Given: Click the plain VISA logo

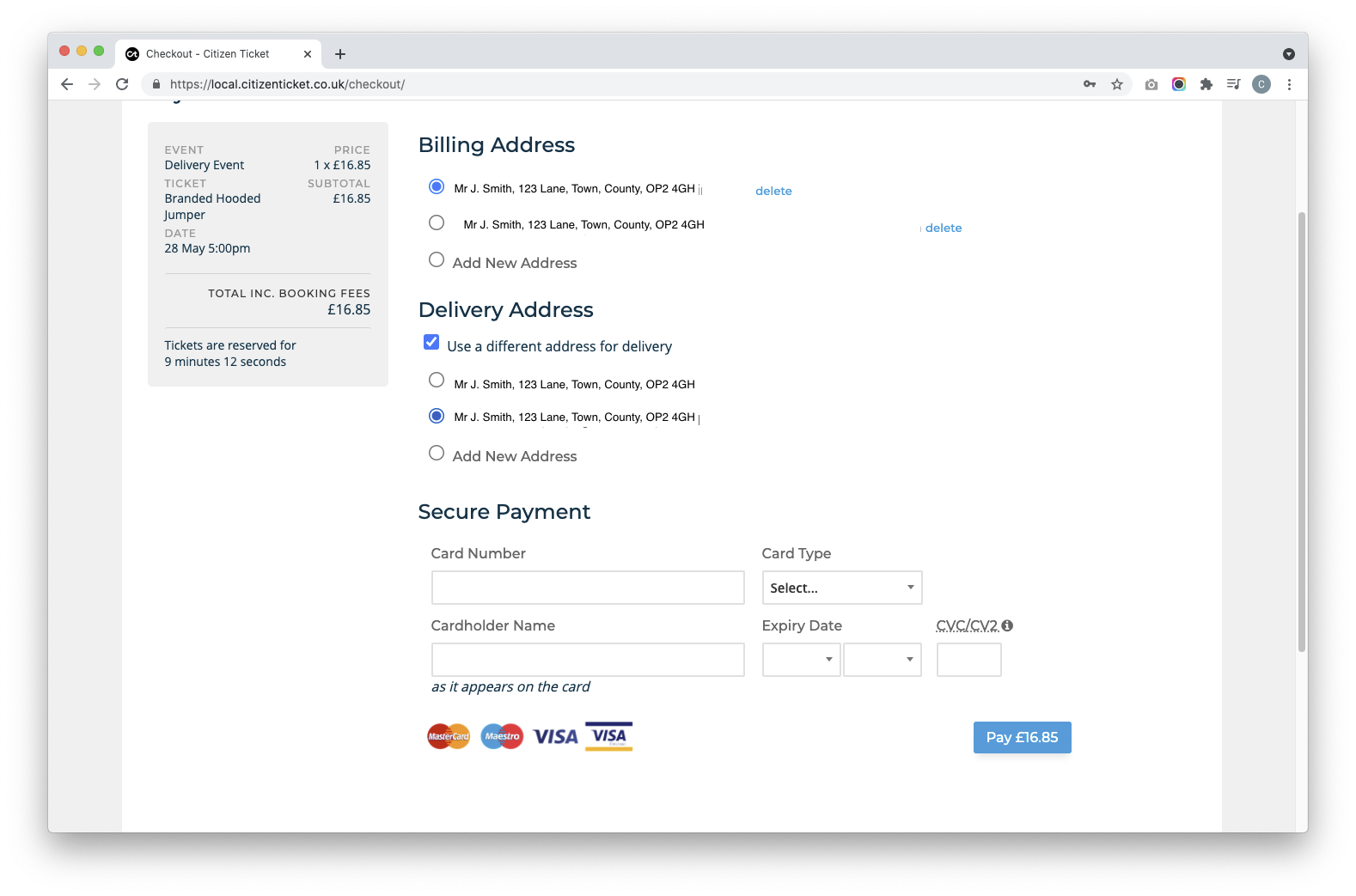Looking at the screenshot, I should coord(555,736).
